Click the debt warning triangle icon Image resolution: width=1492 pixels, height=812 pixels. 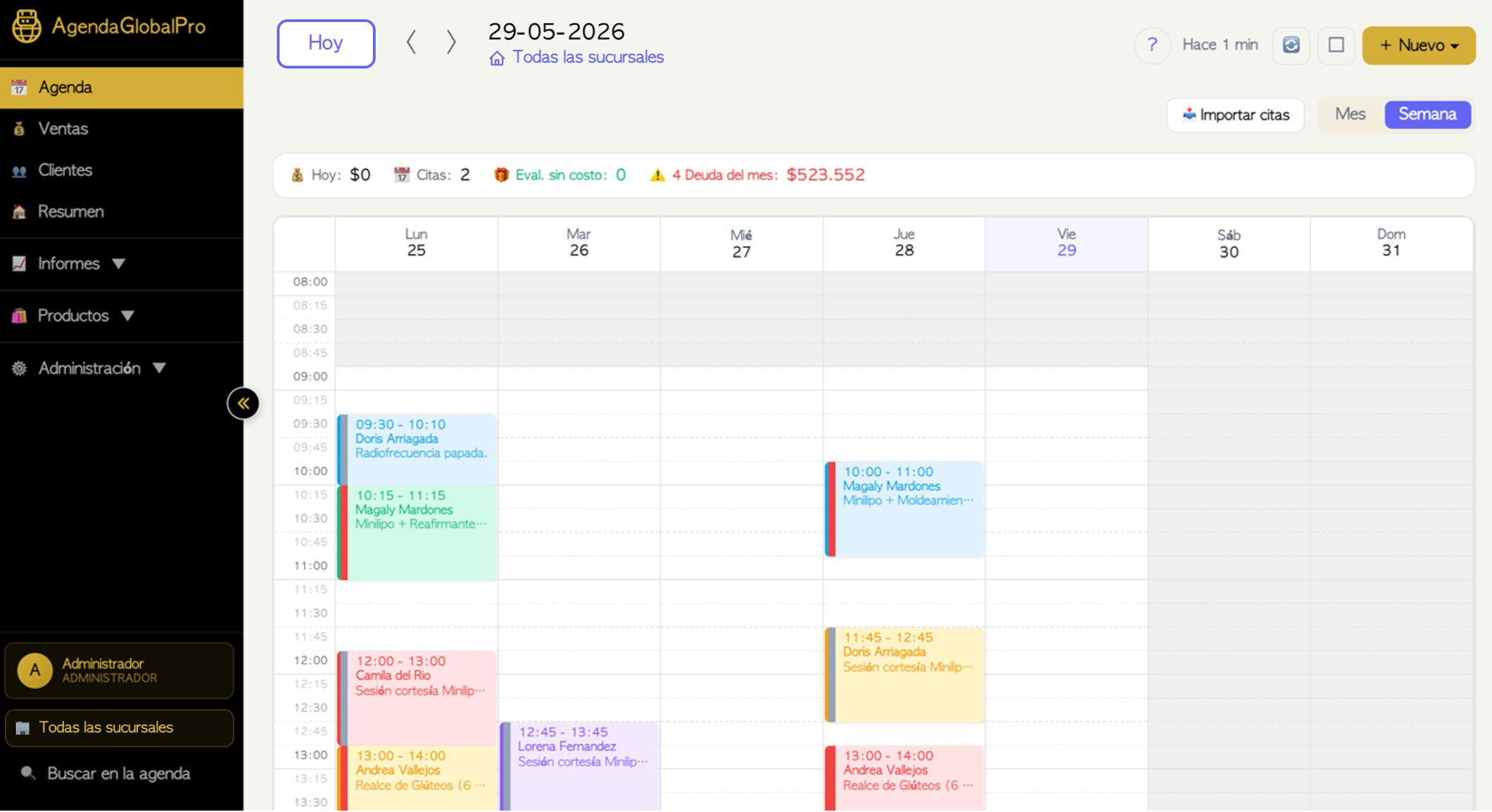pyautogui.click(x=657, y=175)
